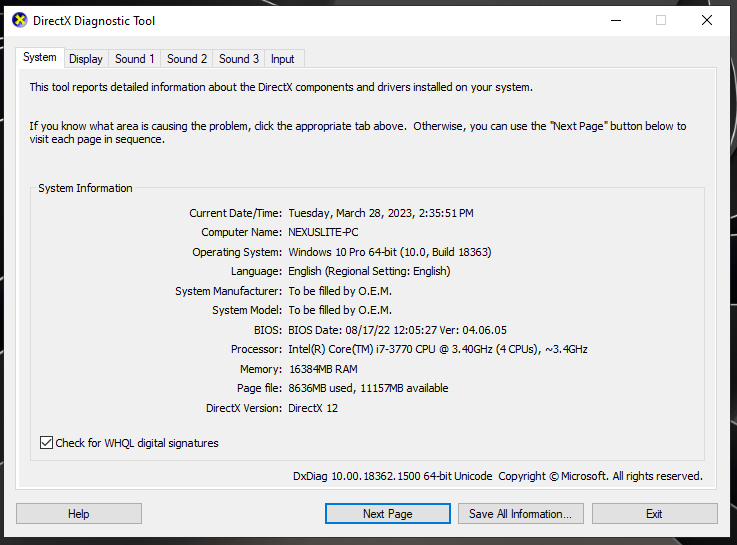Image resolution: width=737 pixels, height=545 pixels.
Task: Click the Next Page button
Action: click(x=387, y=514)
